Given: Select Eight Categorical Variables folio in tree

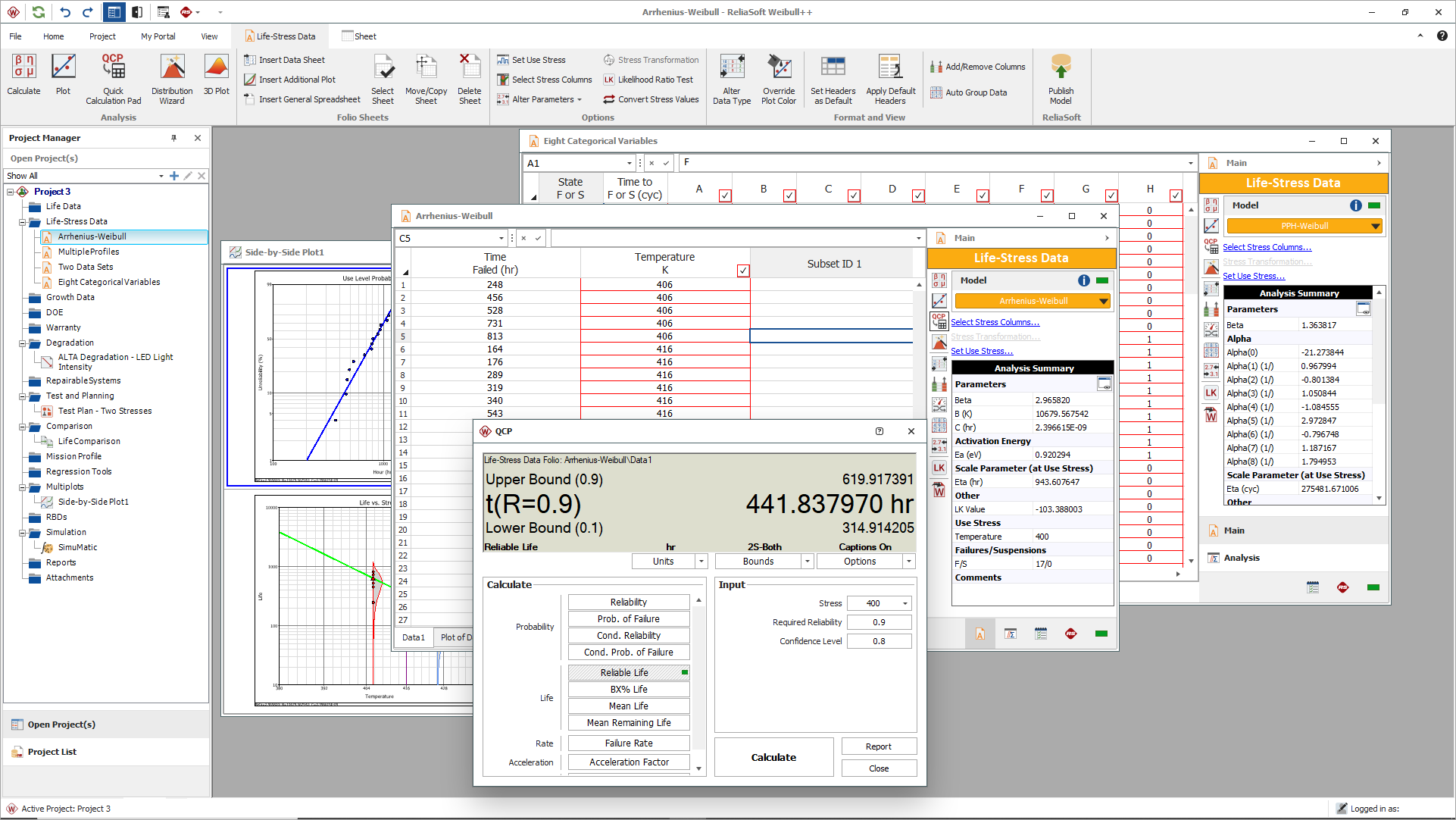Looking at the screenshot, I should tap(109, 282).
